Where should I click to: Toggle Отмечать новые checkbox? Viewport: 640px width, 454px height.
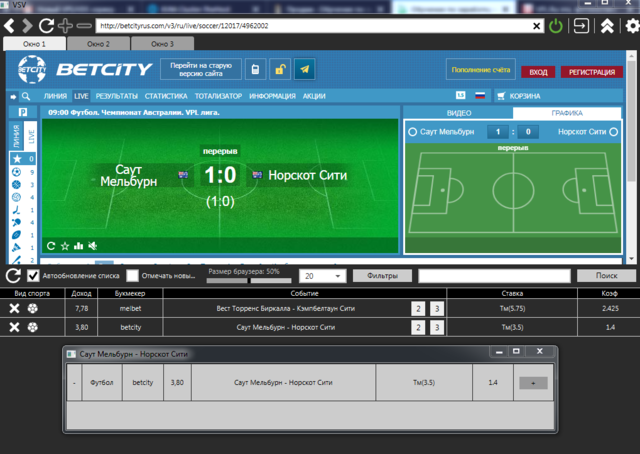tap(132, 276)
